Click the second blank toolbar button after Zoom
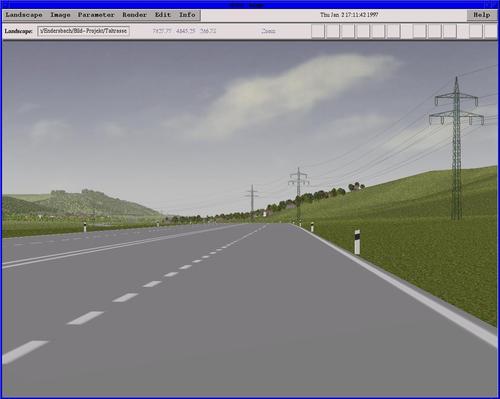Screen dimensions: 500x399 click(333, 31)
